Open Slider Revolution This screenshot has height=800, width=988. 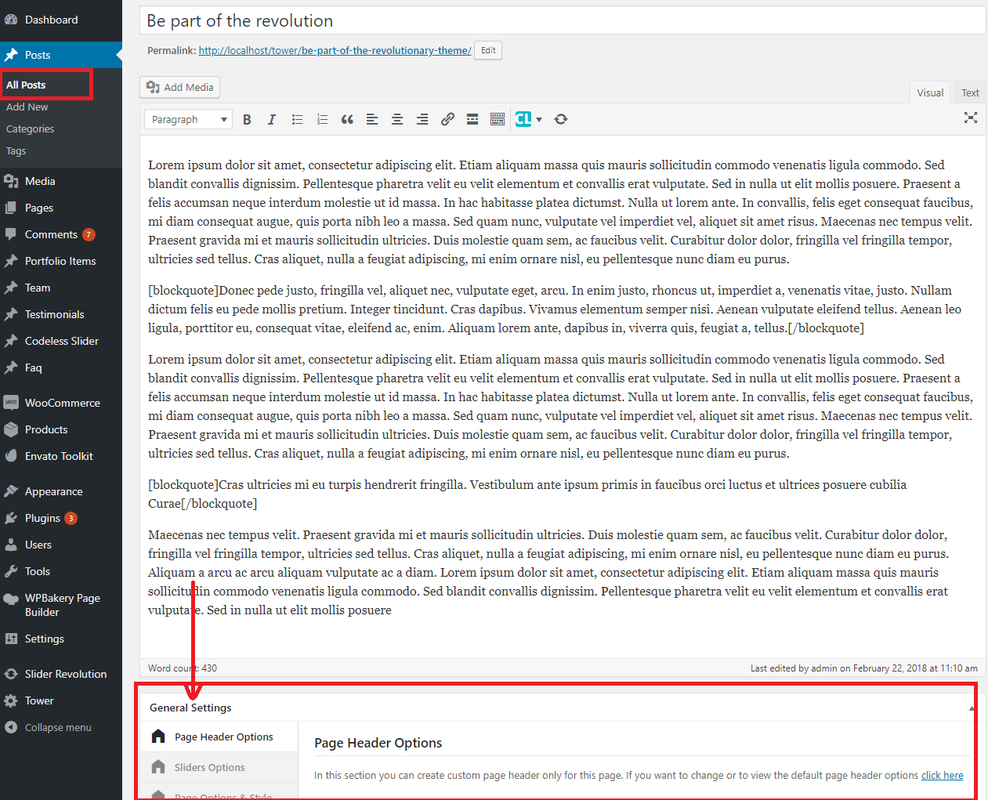coord(61,674)
